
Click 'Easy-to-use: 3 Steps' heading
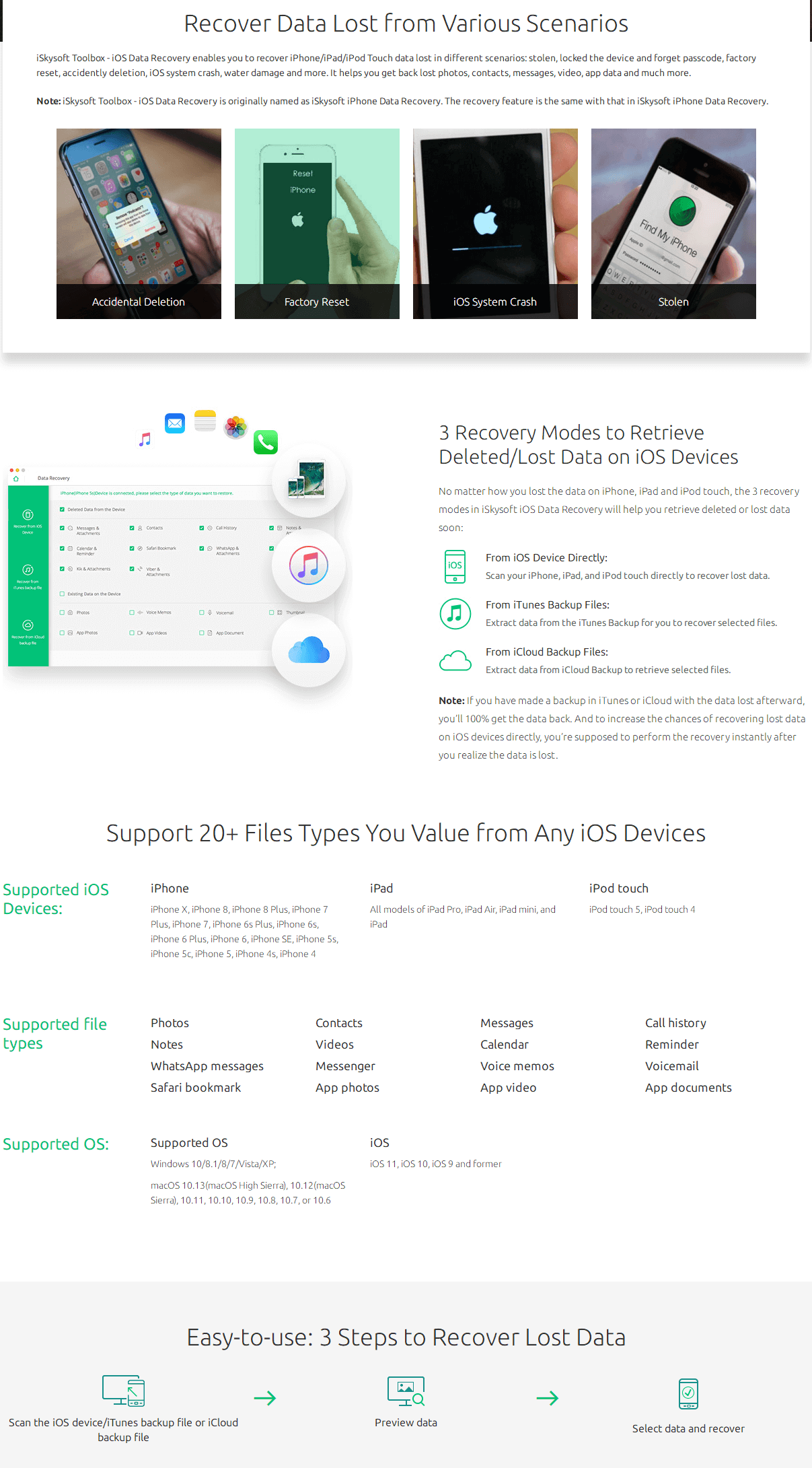click(x=406, y=1337)
